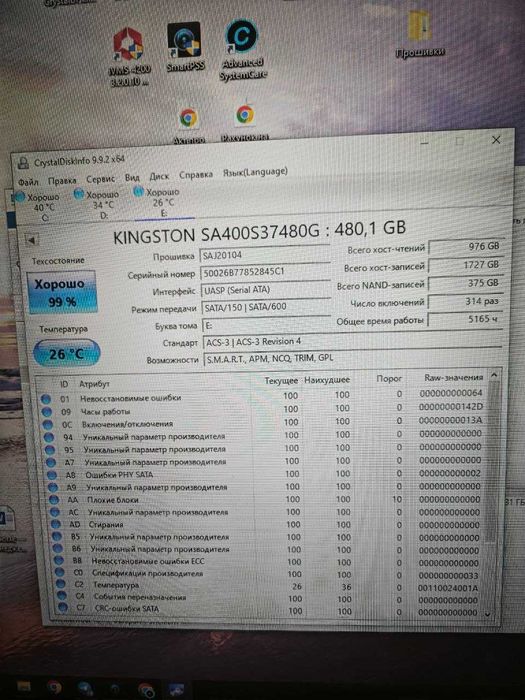Click the Стандарт field ACS-3 Revision 4

click(352, 341)
